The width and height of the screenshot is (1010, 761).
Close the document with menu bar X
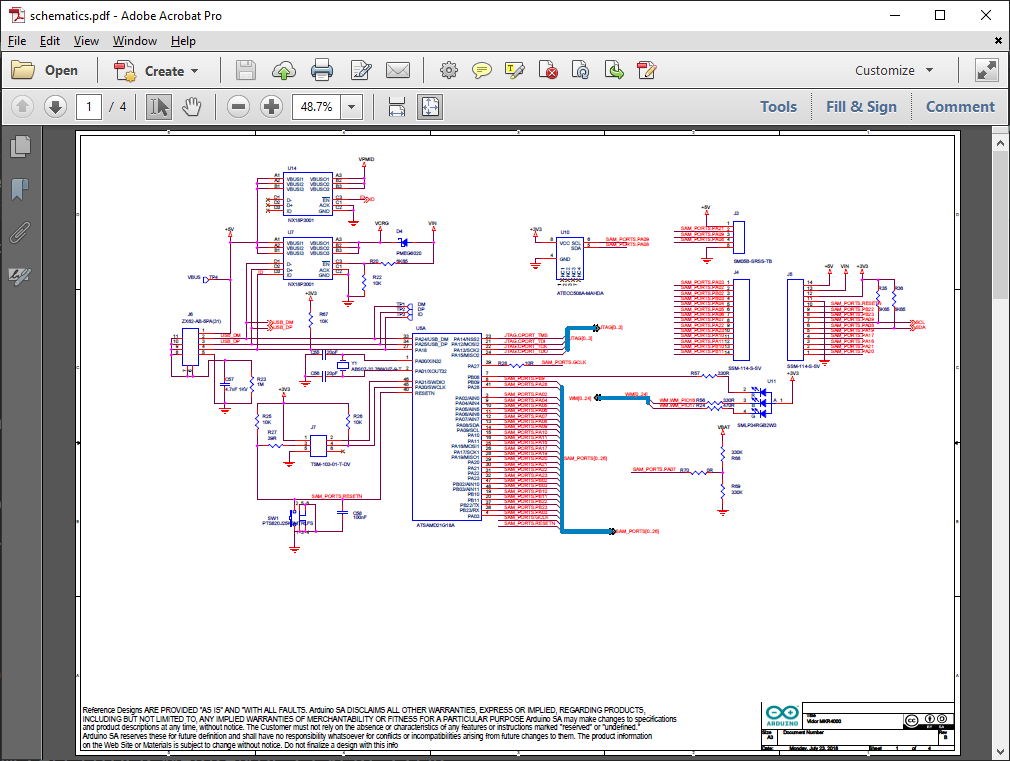pos(998,41)
